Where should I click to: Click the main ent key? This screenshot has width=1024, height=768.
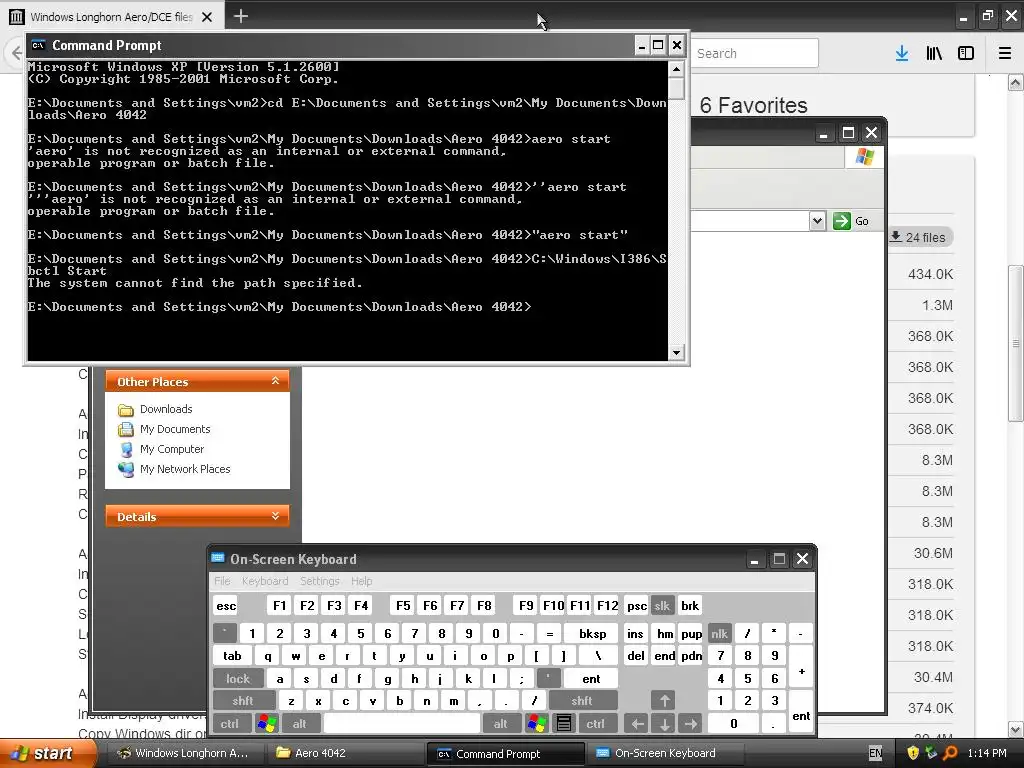pyautogui.click(x=591, y=679)
